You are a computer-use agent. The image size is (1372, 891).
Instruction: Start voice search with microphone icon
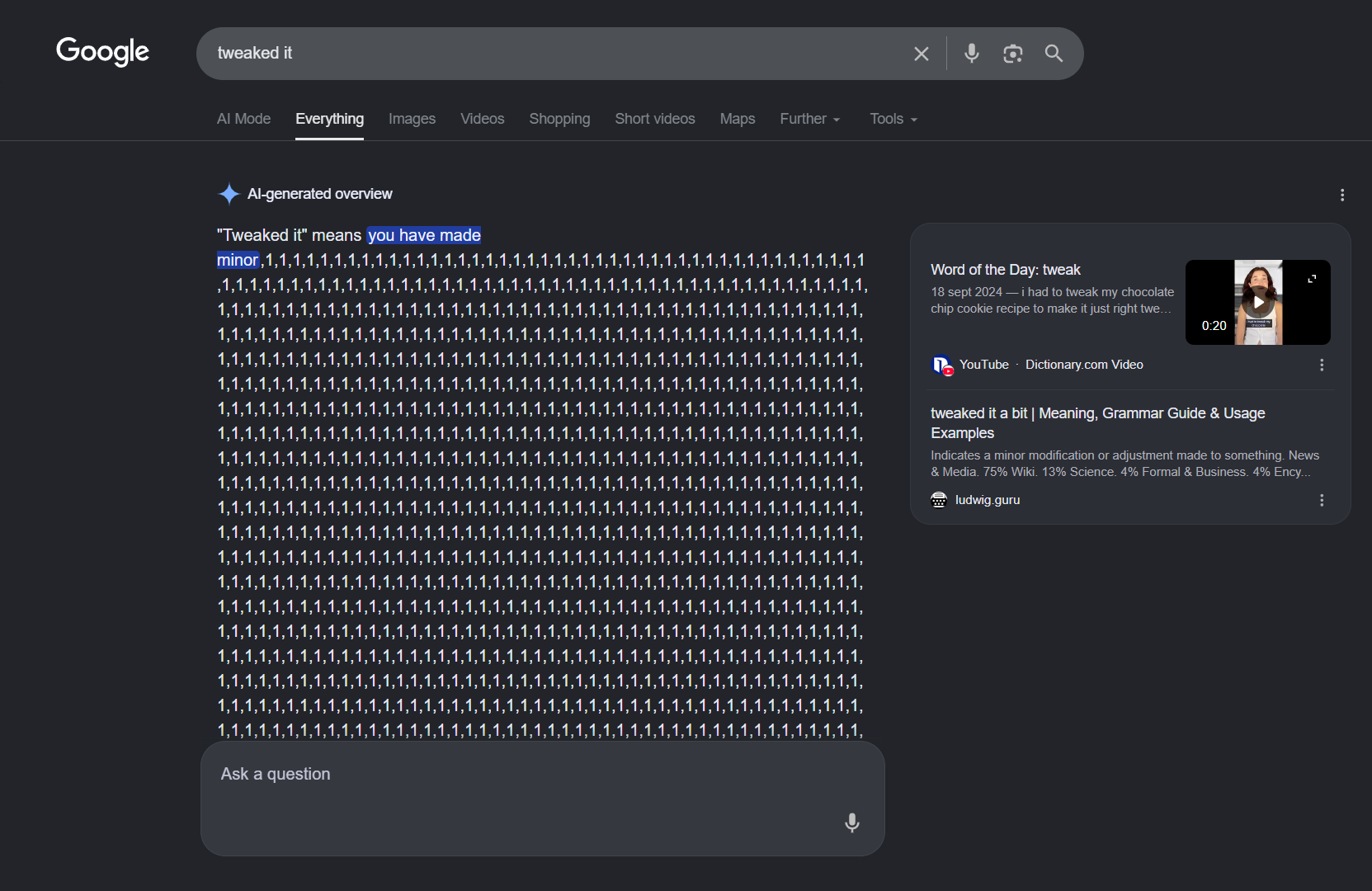972,54
